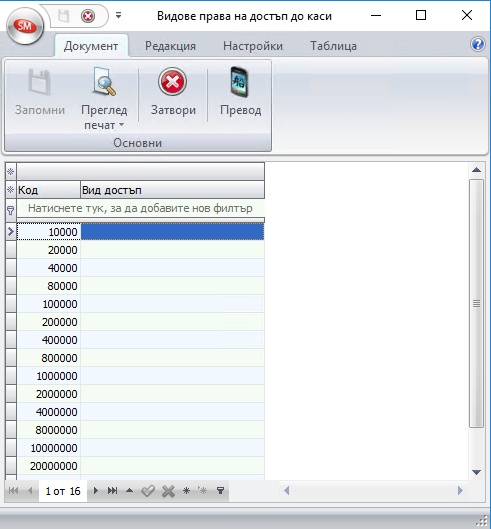Go to next record arrow in navigator

[96, 491]
